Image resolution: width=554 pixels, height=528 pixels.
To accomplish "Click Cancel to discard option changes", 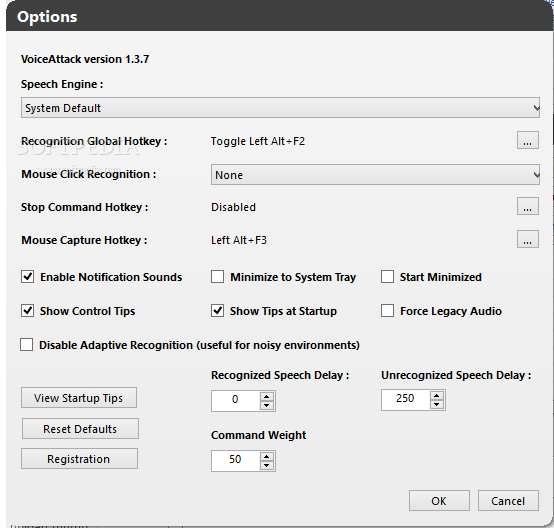I will click(508, 500).
